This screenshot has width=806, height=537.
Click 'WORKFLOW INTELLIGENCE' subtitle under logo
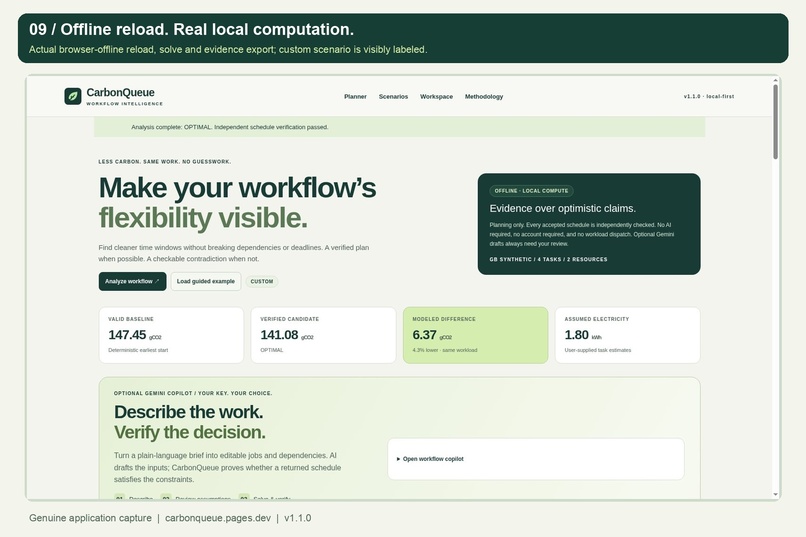[124, 104]
